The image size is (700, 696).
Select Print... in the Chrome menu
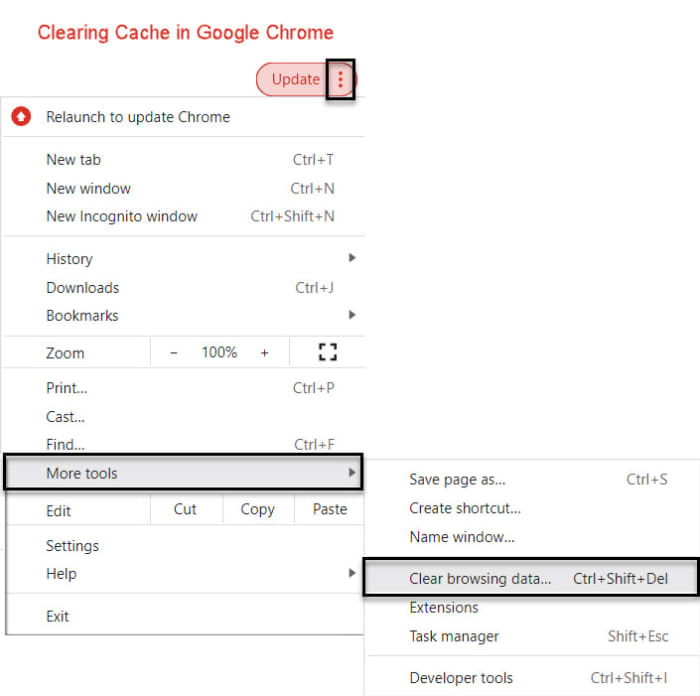point(183,388)
